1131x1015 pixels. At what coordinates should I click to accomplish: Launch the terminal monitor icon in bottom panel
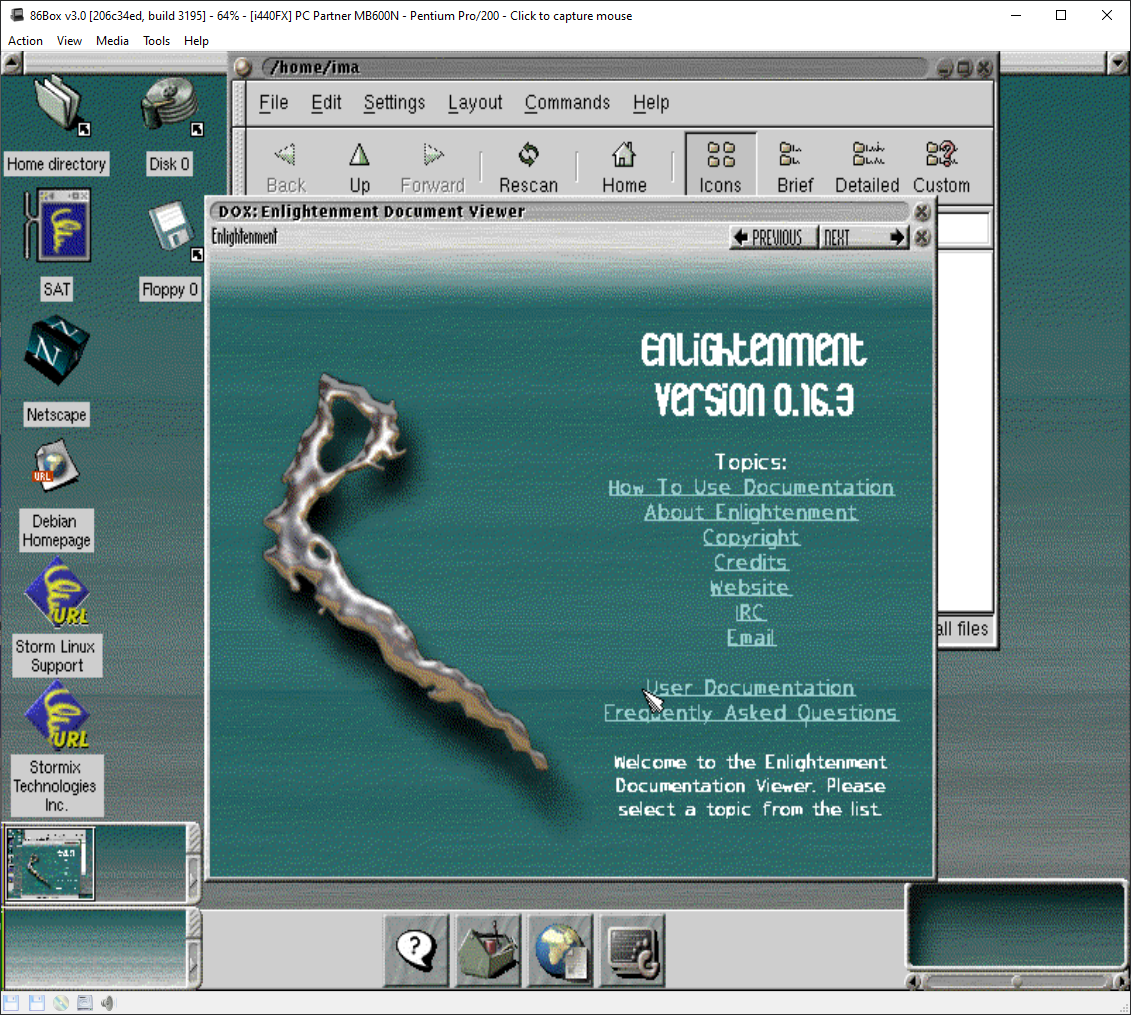coord(633,950)
